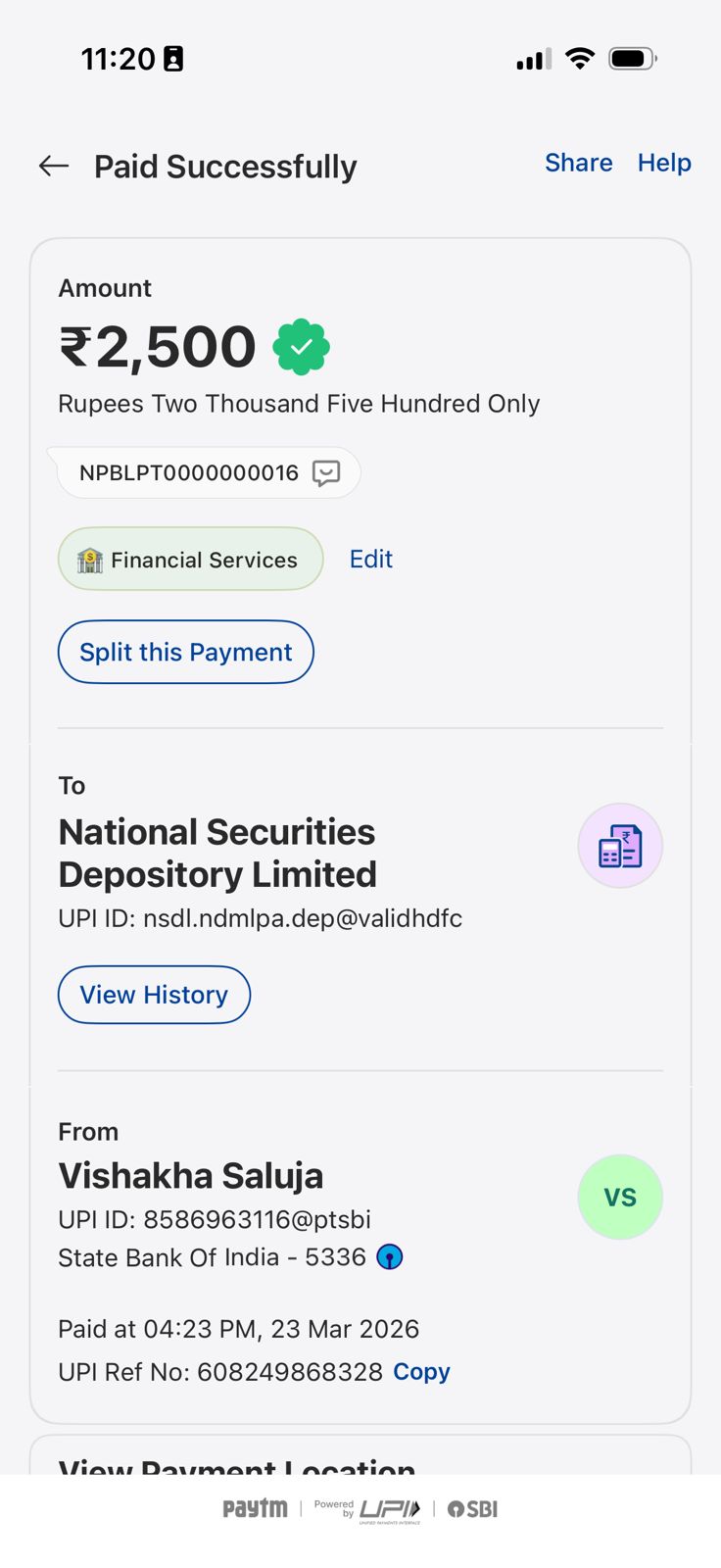Viewport: 721px width, 1568px height.
Task: Check the battery icon in status bar
Action: (x=632, y=59)
